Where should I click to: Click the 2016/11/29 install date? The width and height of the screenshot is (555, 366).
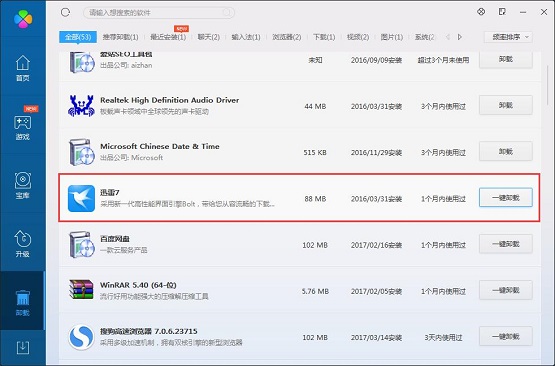pos(376,153)
